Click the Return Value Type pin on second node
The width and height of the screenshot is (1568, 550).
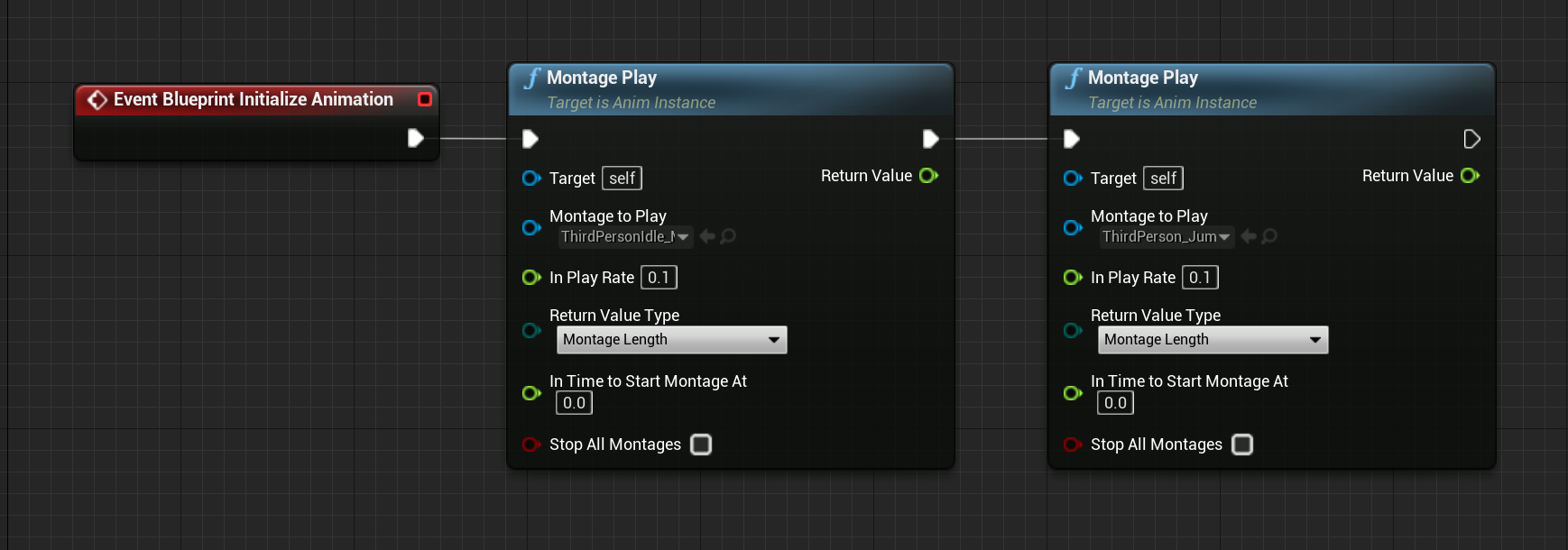[1073, 331]
